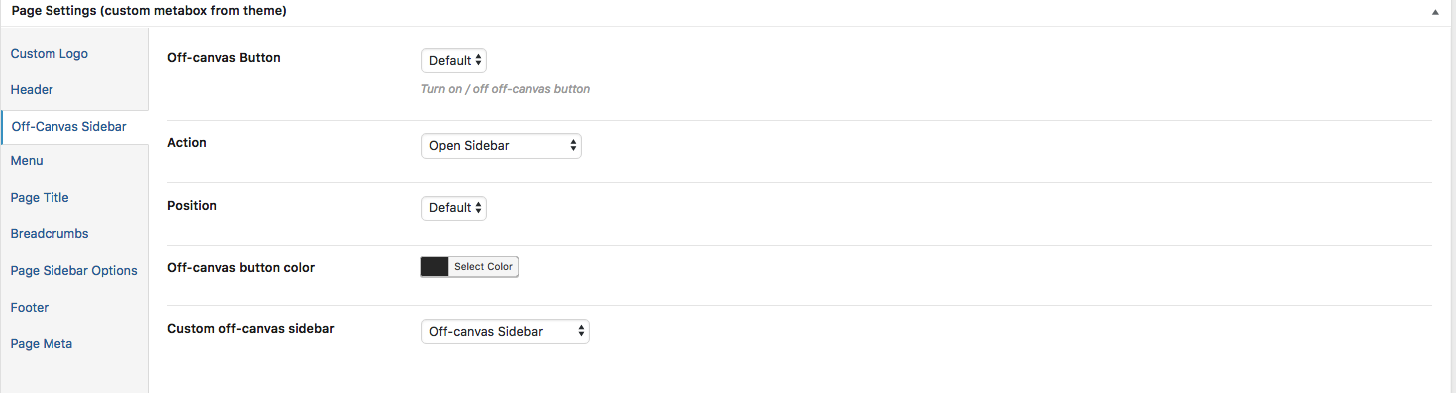Viewport: 1456px width, 393px height.
Task: Click the Custom off-canvas sidebar label
Action: [x=251, y=328]
